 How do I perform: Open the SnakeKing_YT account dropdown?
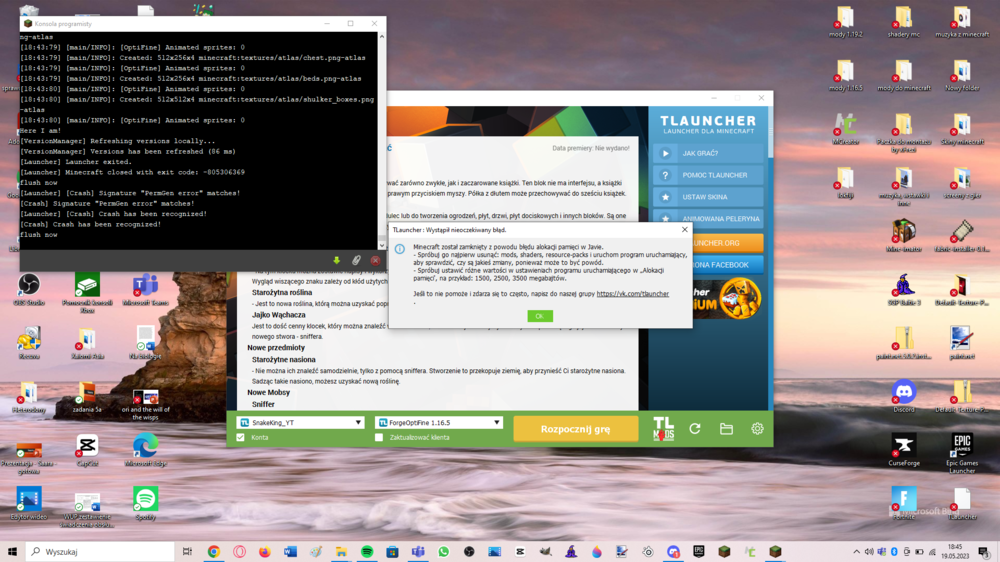(x=300, y=422)
